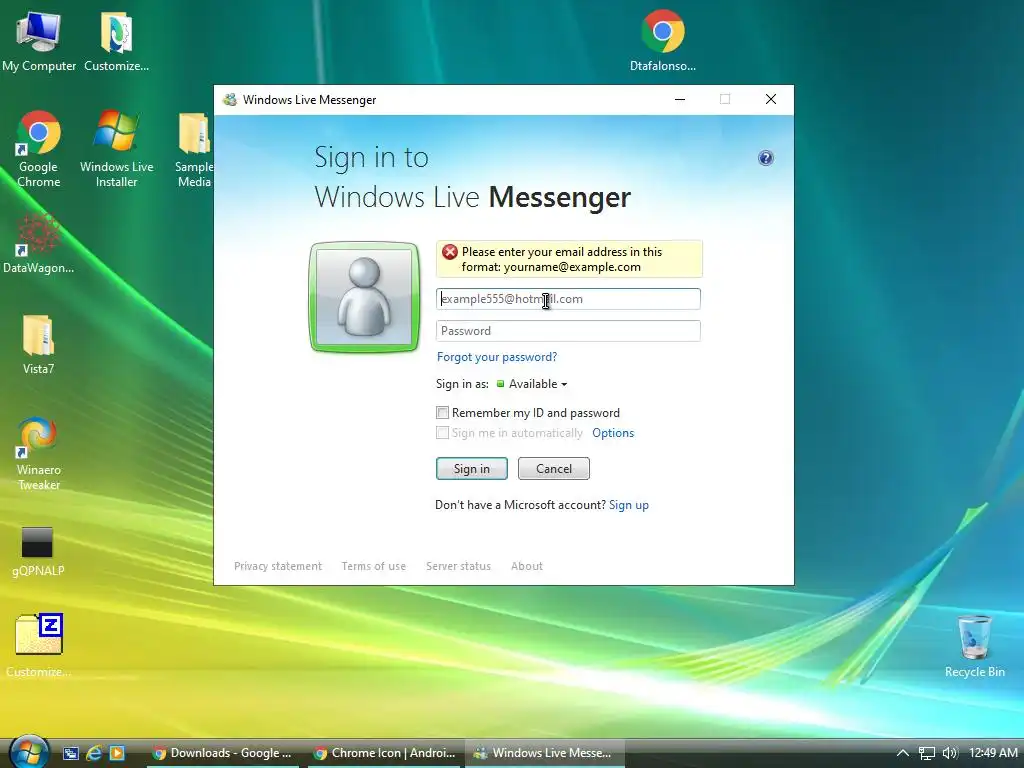
Task: Switch to Chrome Icon taskbar item
Action: coord(384,753)
